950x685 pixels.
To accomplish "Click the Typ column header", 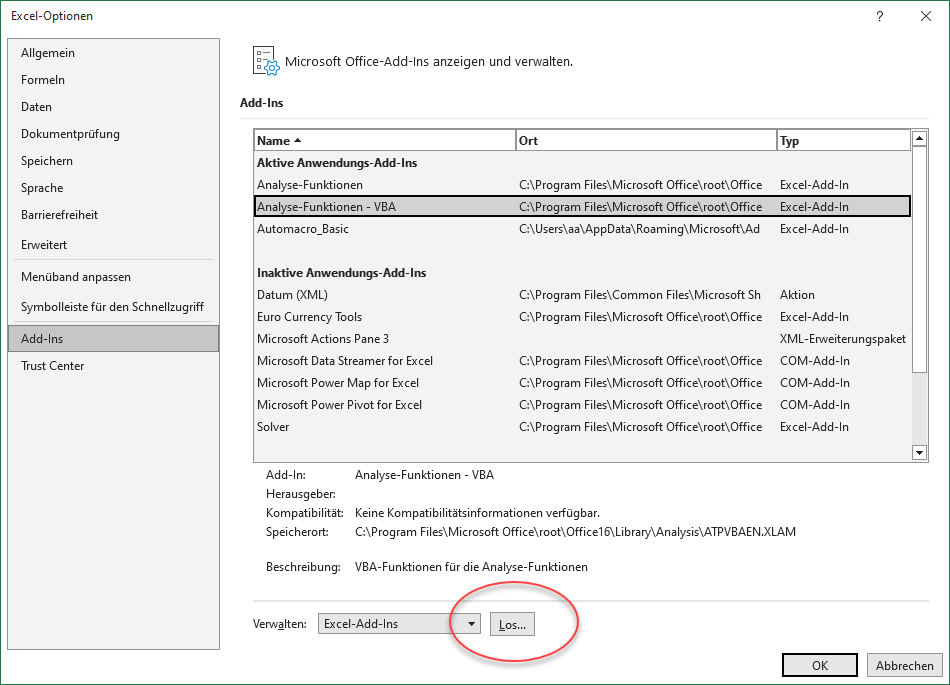I will [x=844, y=141].
